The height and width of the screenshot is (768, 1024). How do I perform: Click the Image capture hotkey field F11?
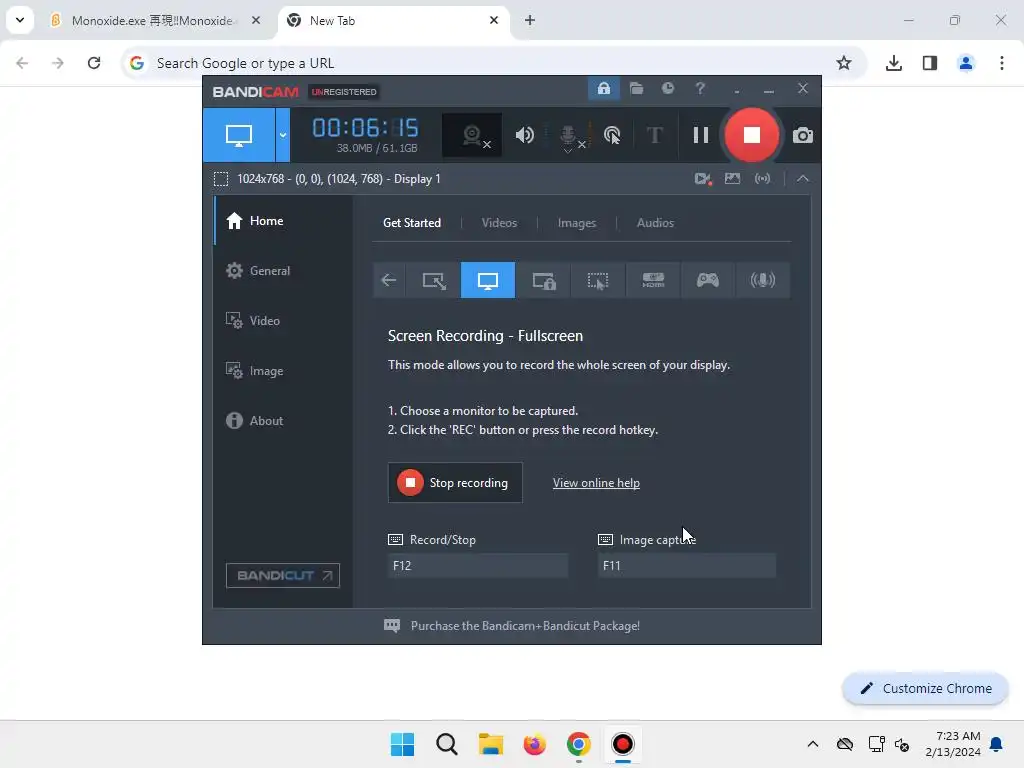[686, 566]
